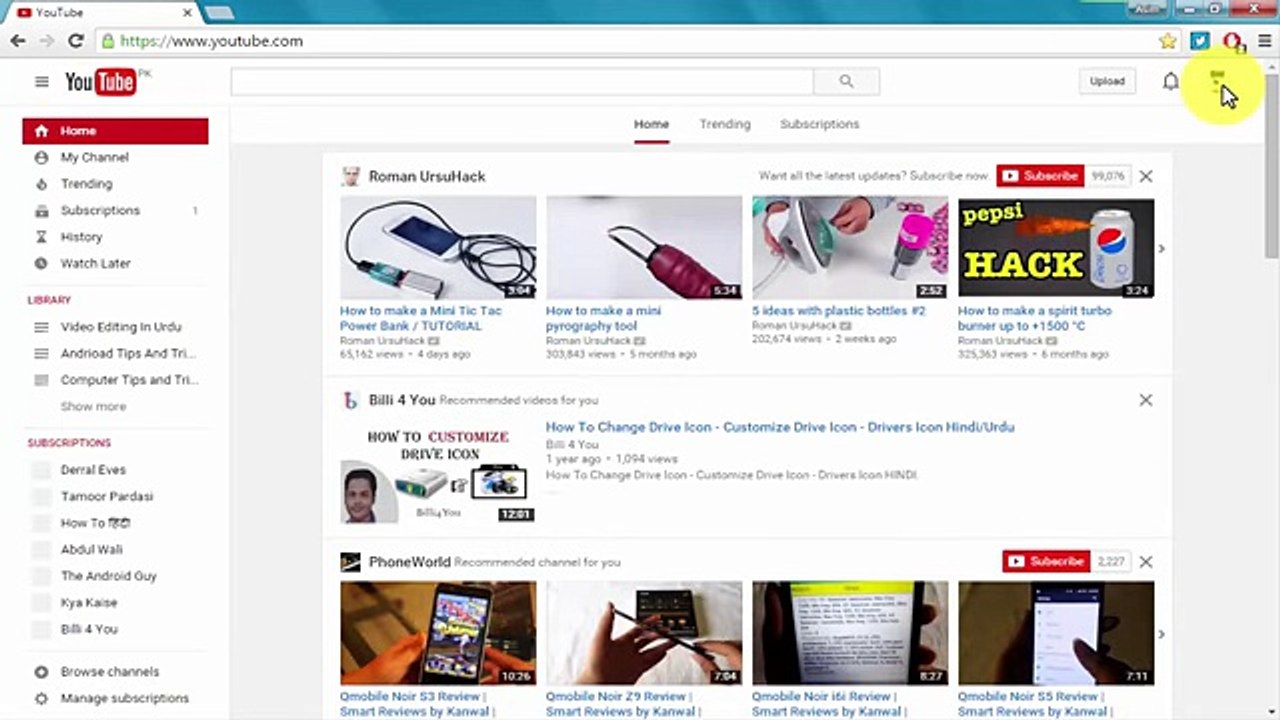Open Mini Tic Tac Power Bank thumbnail

coord(438,248)
